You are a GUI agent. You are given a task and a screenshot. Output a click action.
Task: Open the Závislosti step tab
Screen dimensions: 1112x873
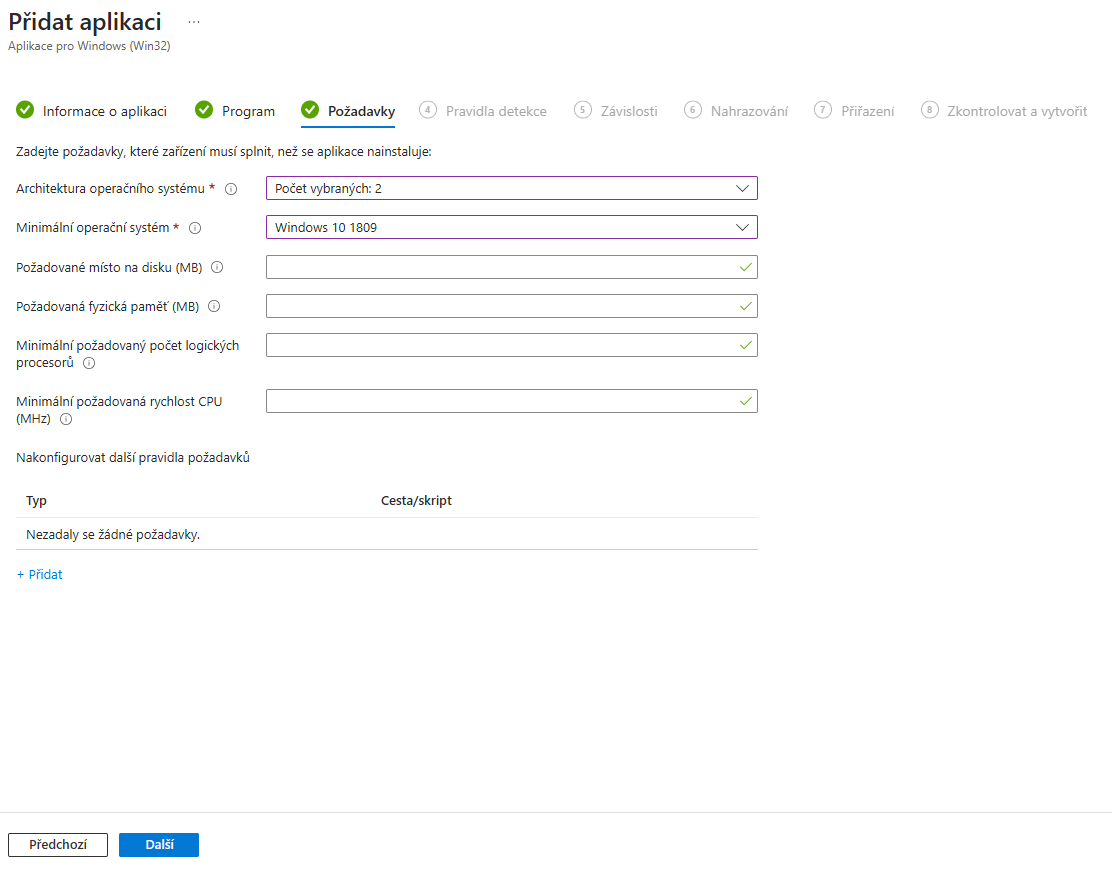pos(616,111)
